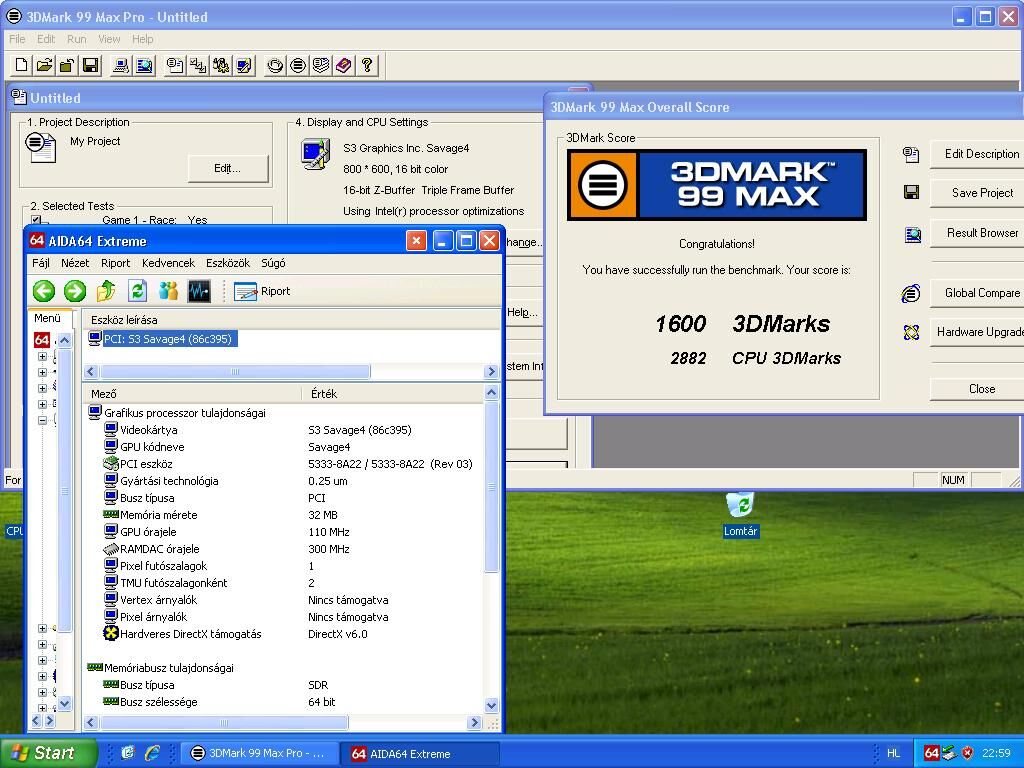Open the Windows Start menu
1024x768 pixels.
(48, 753)
